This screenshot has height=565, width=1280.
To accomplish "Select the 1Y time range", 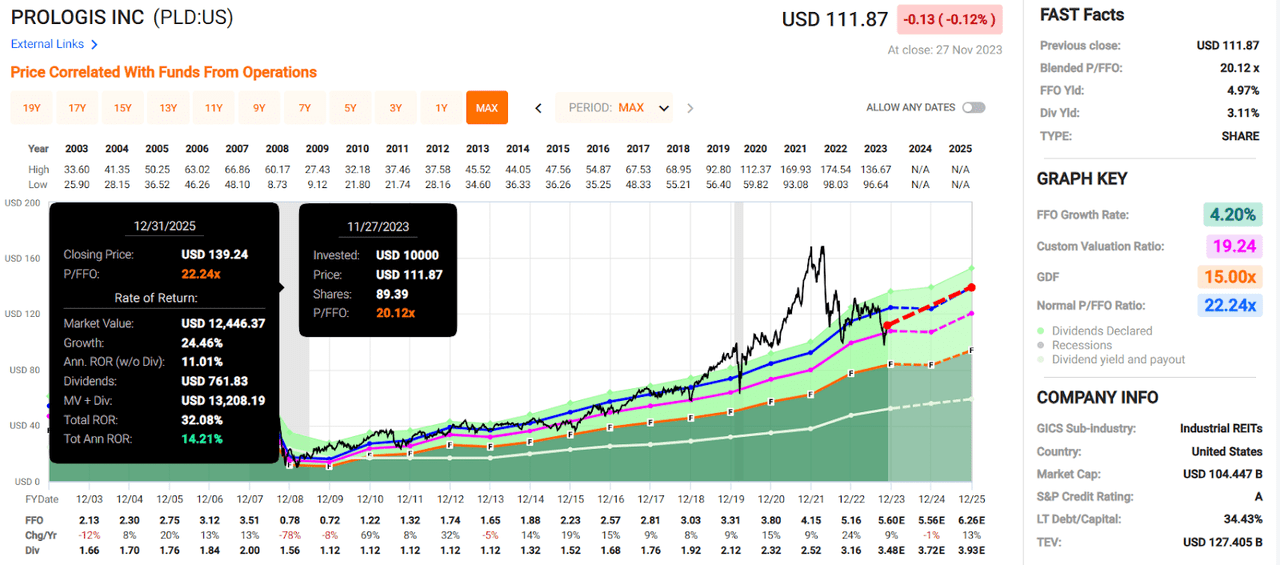I will pyautogui.click(x=441, y=107).
